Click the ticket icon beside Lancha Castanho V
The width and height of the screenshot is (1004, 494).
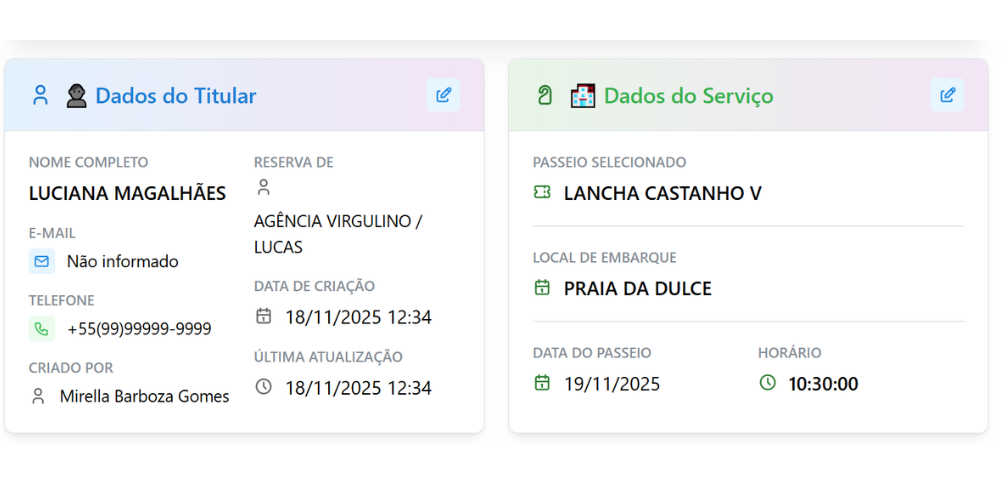(542, 193)
